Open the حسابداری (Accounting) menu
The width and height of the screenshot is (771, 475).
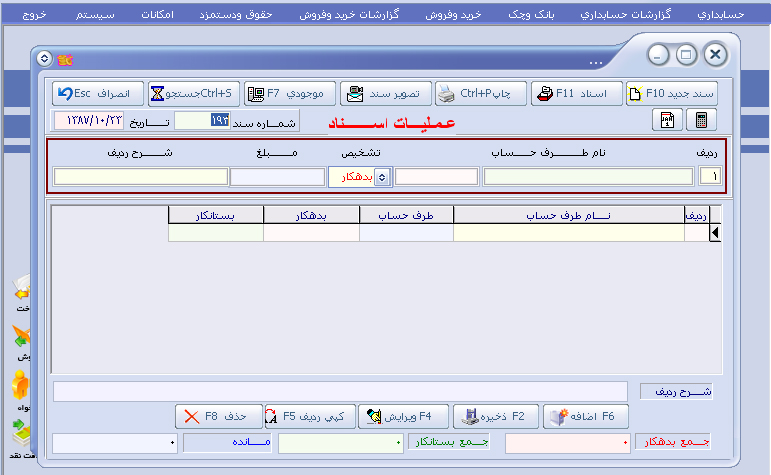tap(720, 16)
